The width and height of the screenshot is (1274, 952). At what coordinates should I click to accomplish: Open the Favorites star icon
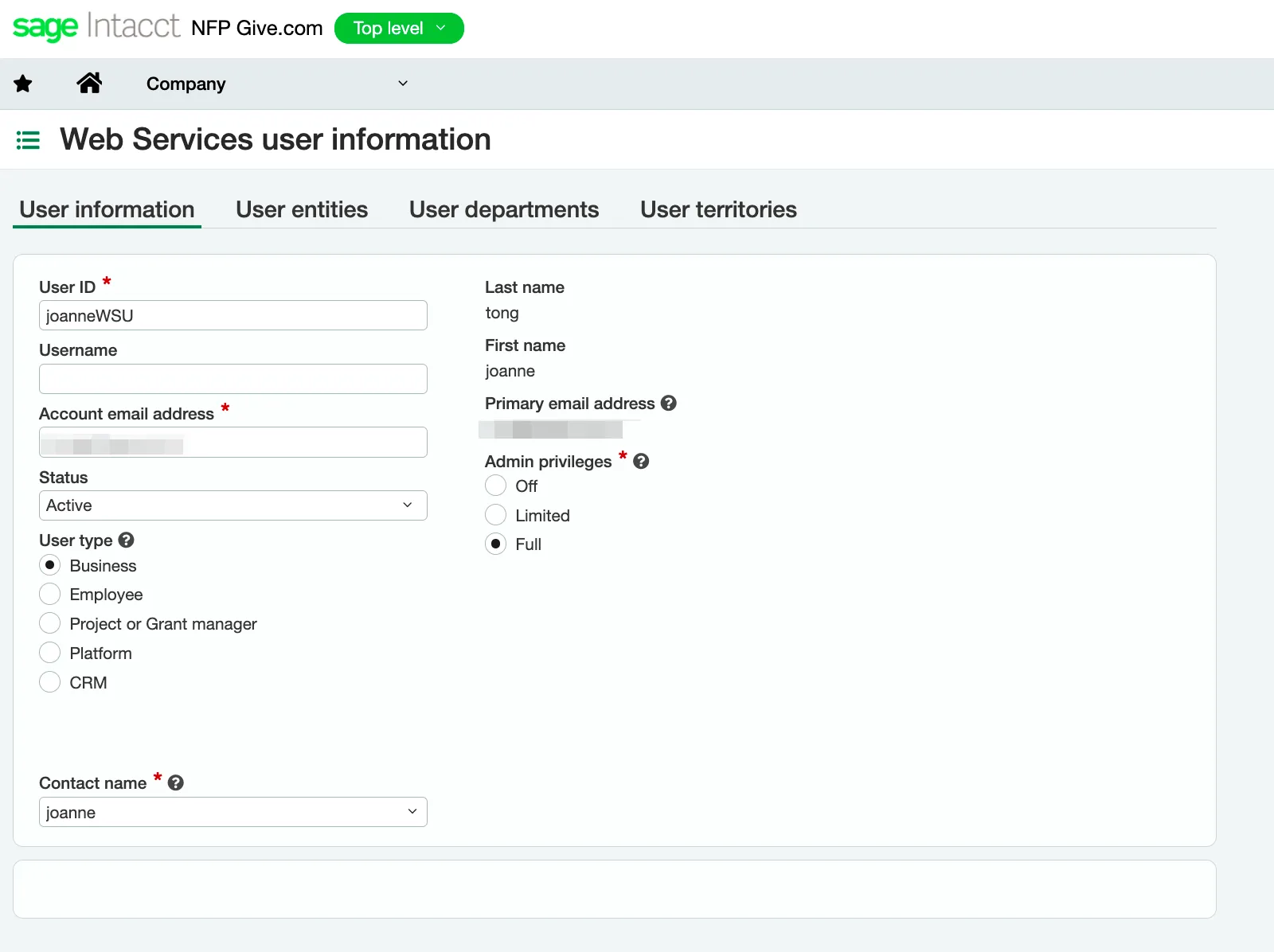[x=23, y=84]
